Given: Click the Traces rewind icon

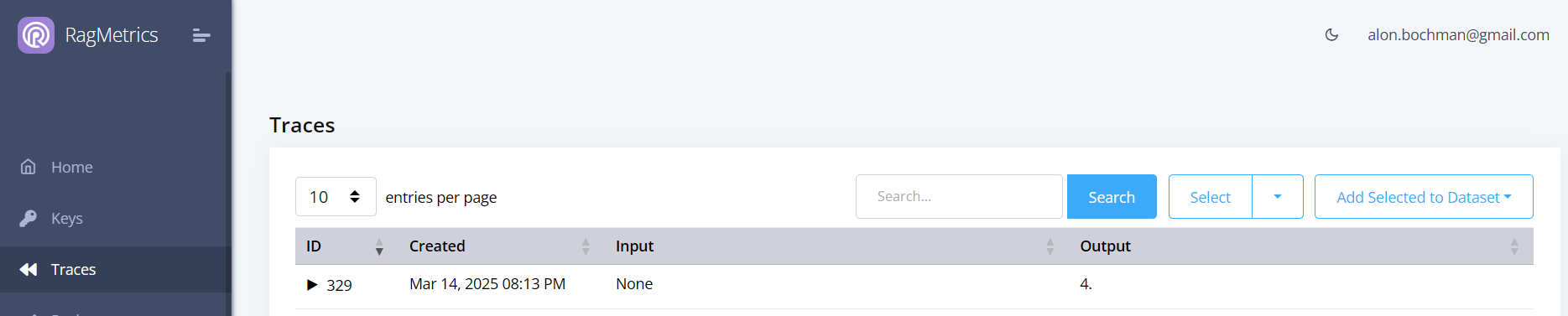Looking at the screenshot, I should (29, 269).
